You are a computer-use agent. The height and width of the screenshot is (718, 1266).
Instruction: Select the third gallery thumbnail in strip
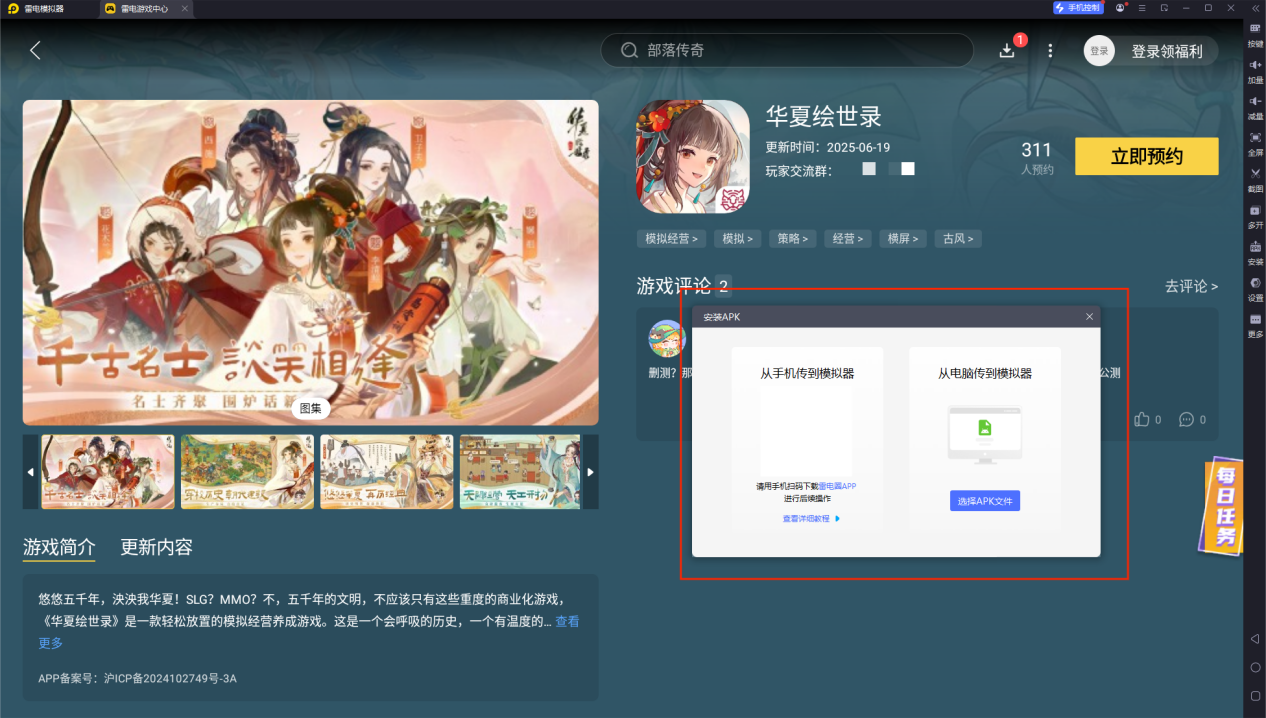[x=387, y=472]
